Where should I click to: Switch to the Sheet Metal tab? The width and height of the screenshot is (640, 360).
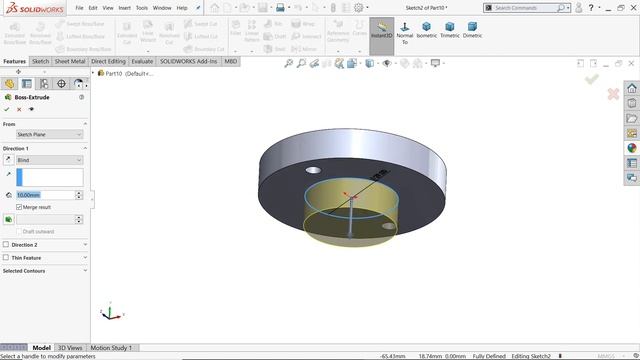tap(70, 61)
